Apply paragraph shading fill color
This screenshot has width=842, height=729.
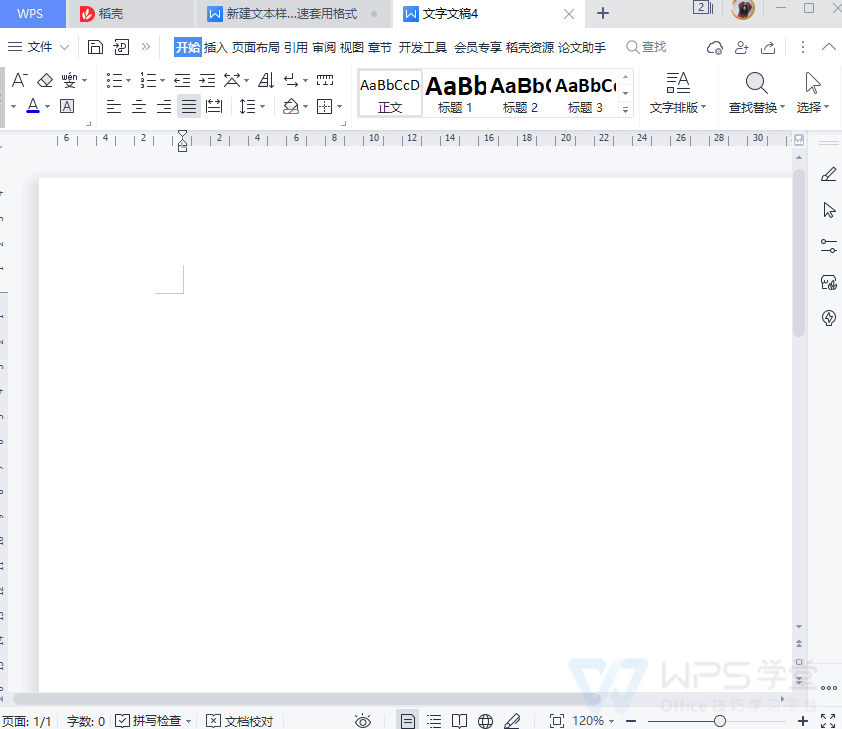[291, 106]
